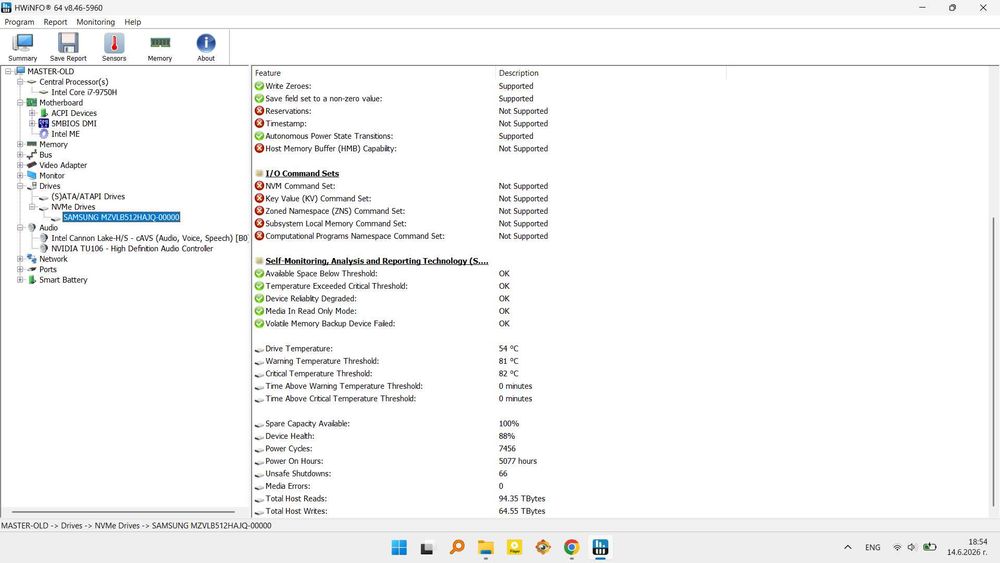Open taskbar Search magnifier icon
This screenshot has width=1000, height=563.
pyautogui.click(x=457, y=547)
